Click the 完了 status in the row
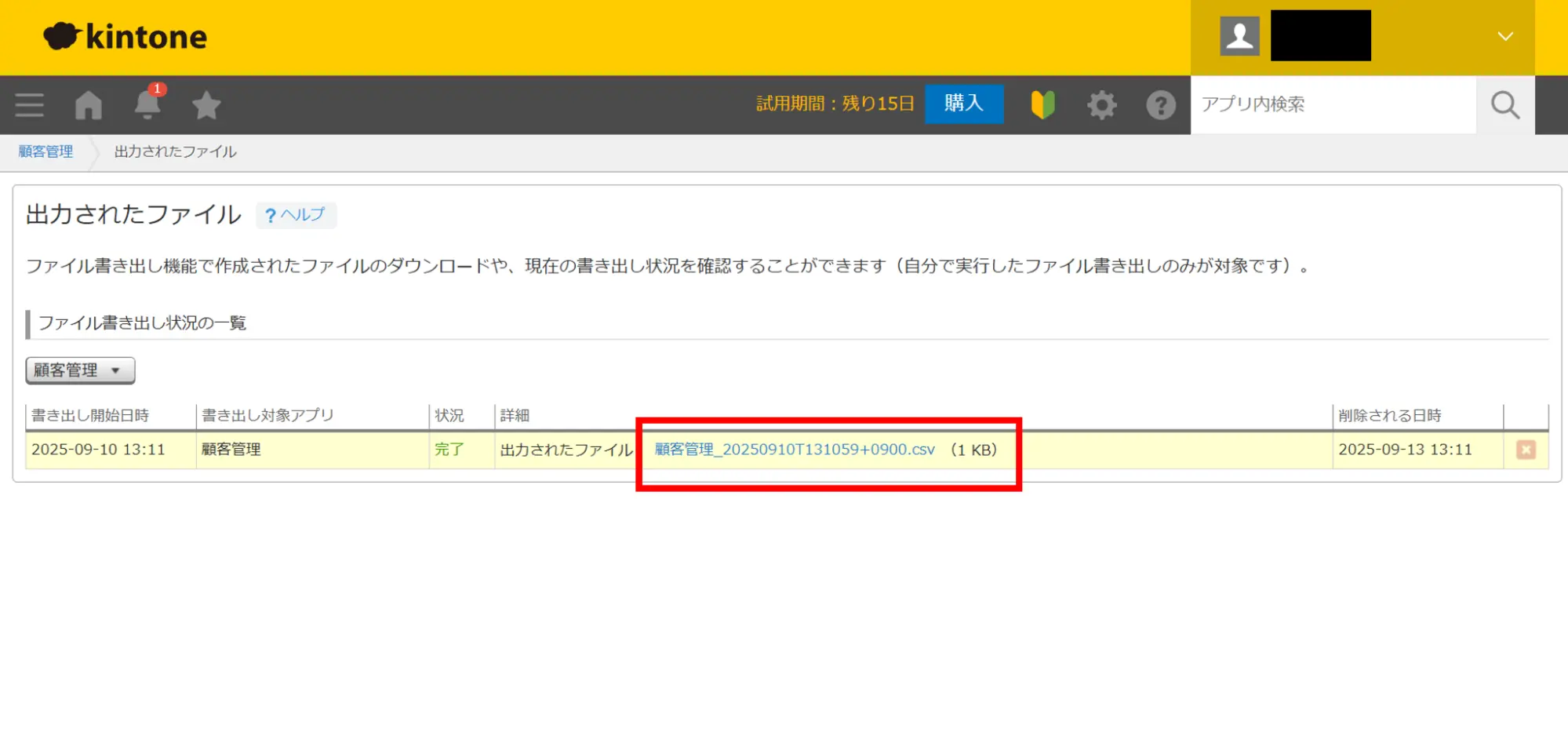This screenshot has height=754, width=1568. (449, 450)
